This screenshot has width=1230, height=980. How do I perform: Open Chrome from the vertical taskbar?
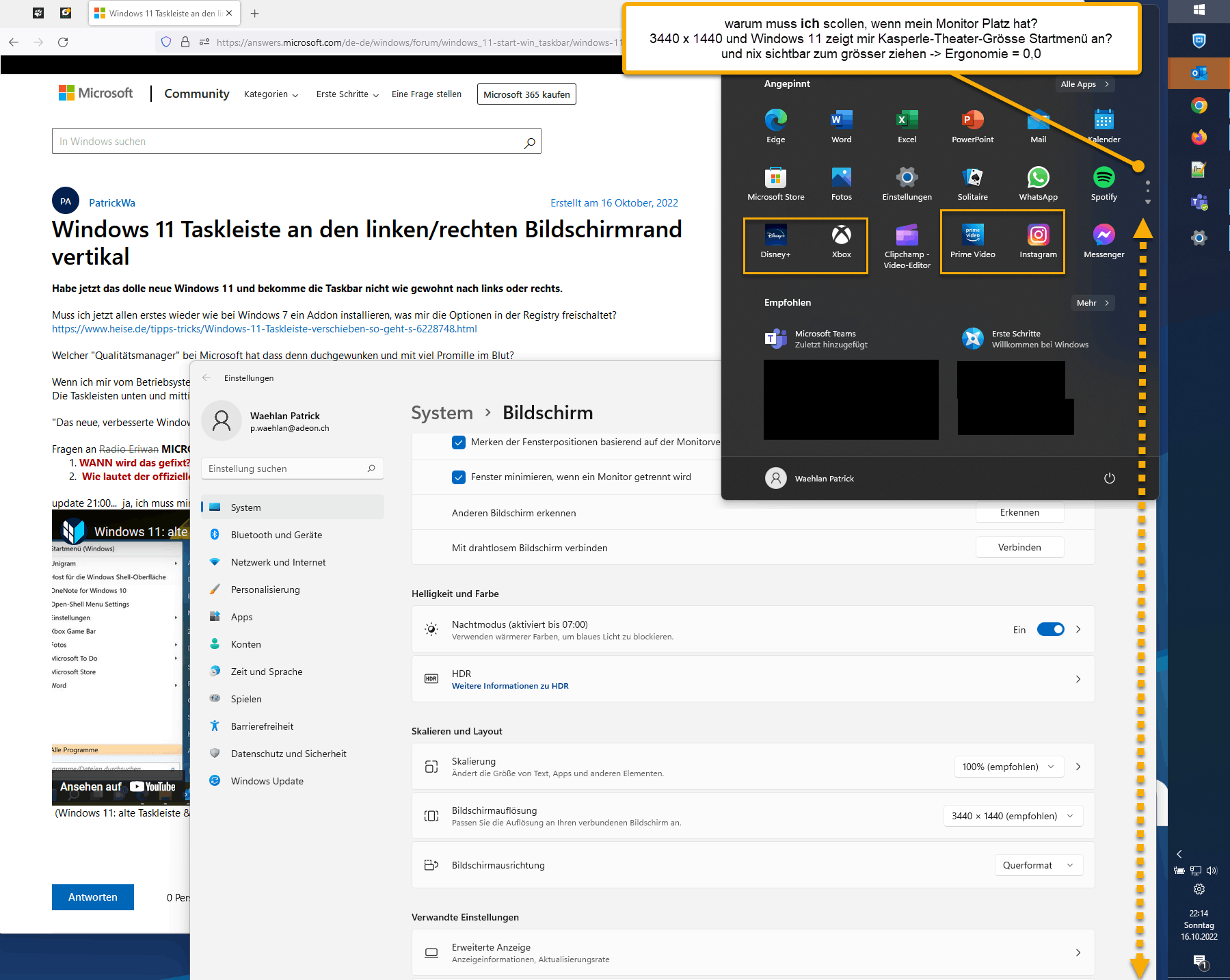click(1199, 105)
